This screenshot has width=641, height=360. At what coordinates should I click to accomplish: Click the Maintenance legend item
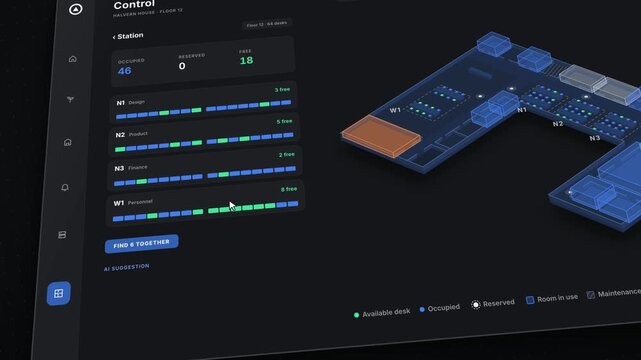tap(614, 293)
